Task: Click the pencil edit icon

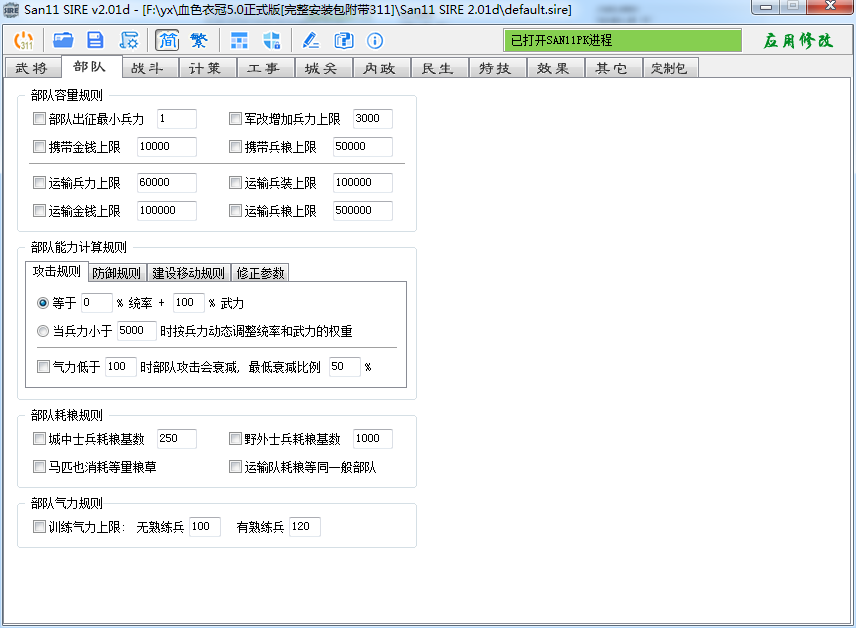Action: pyautogui.click(x=311, y=40)
